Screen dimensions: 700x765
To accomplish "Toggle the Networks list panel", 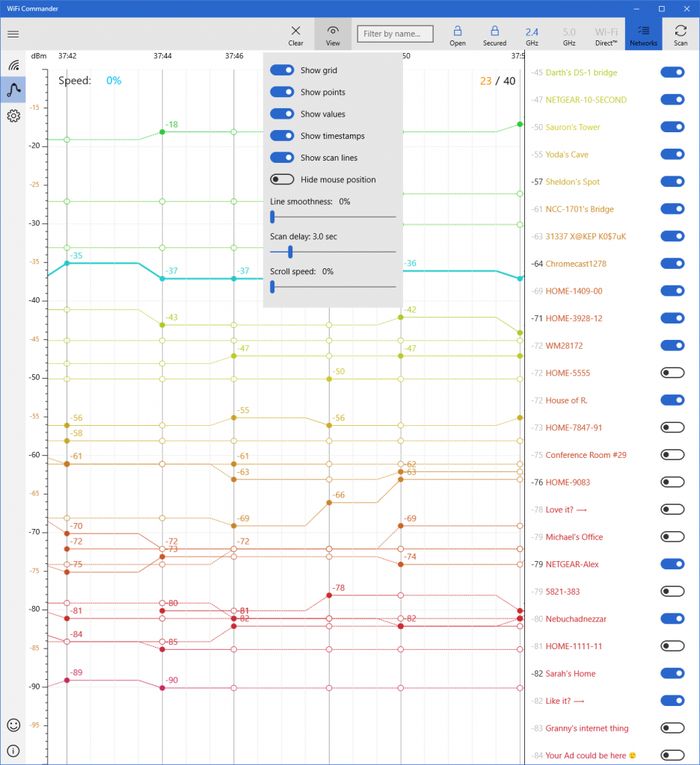I will click(643, 35).
